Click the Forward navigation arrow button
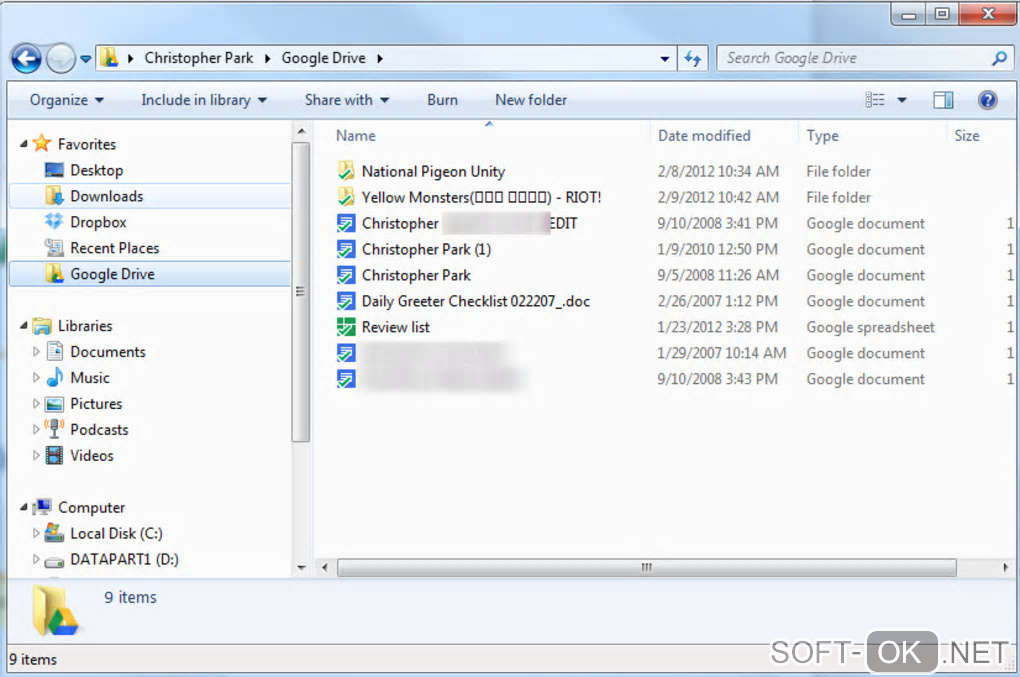The height and width of the screenshot is (677, 1020). point(60,59)
